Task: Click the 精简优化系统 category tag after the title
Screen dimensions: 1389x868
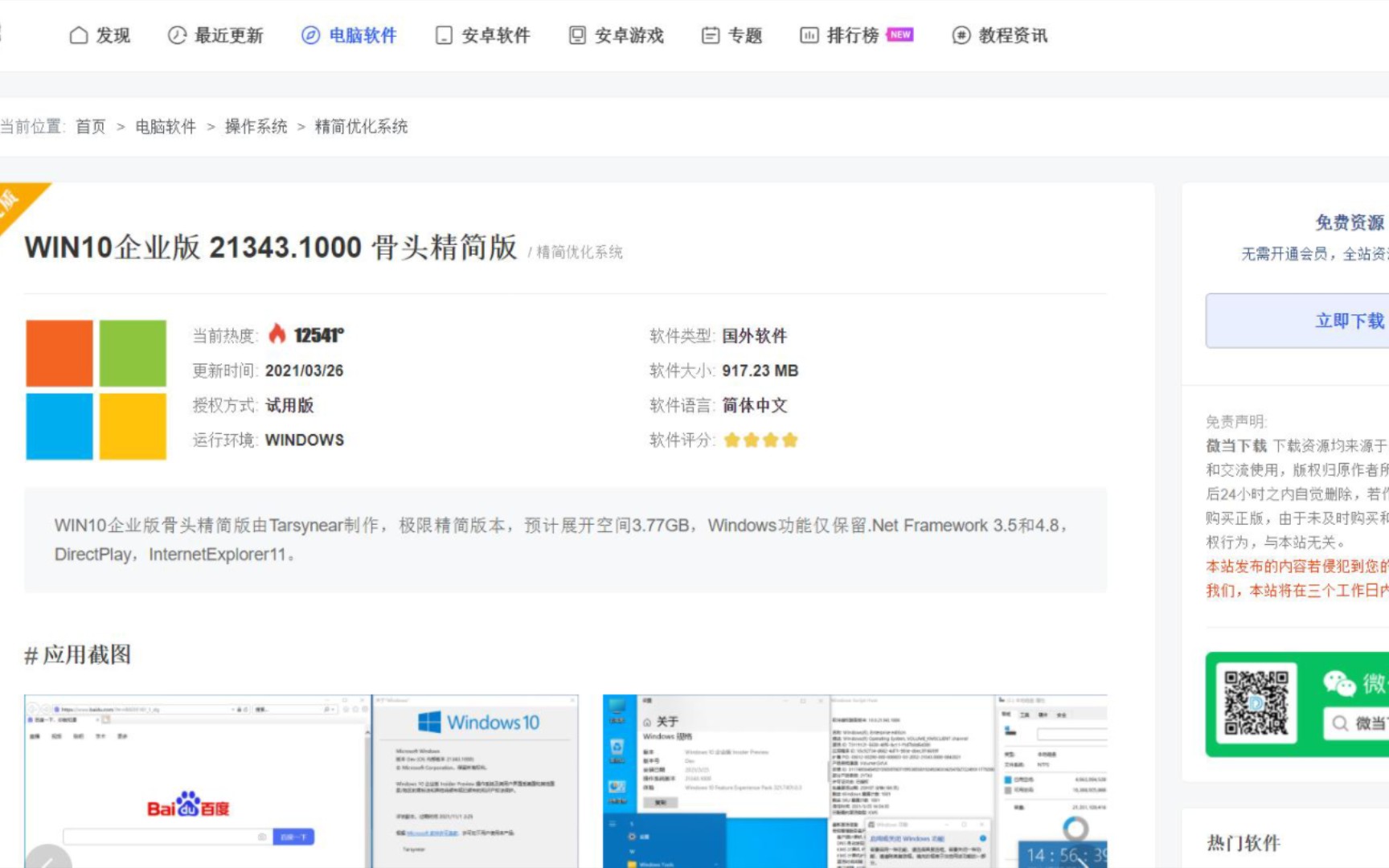Action: point(580,252)
